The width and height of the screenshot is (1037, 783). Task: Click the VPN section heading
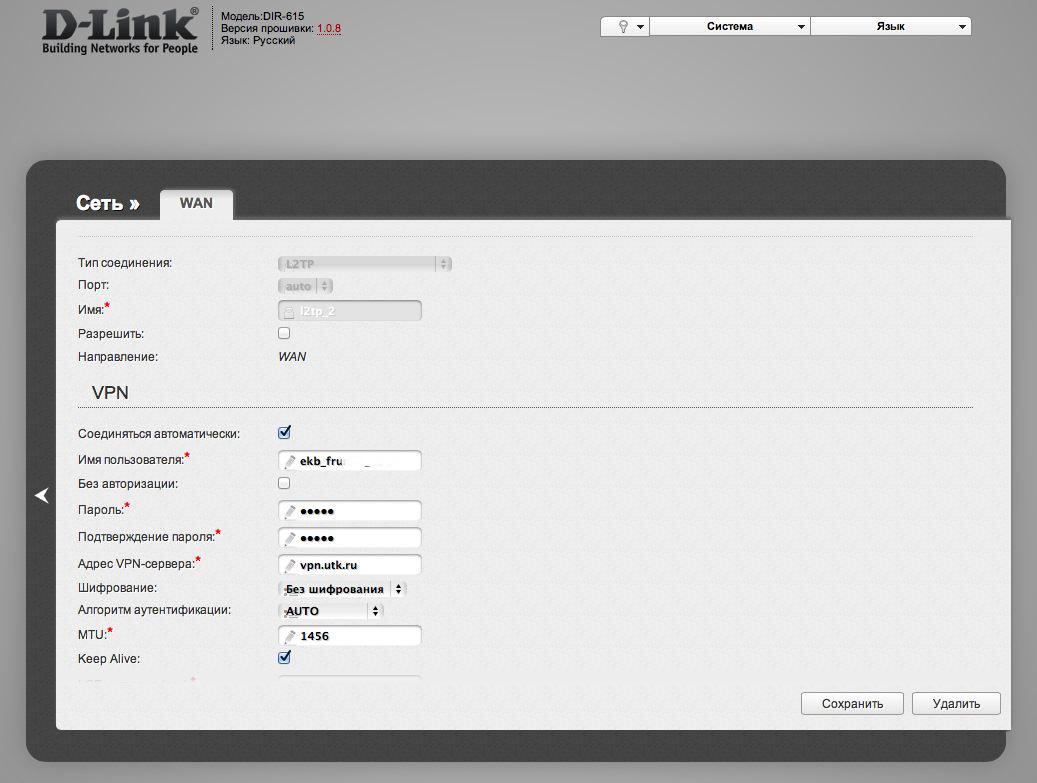tap(110, 392)
